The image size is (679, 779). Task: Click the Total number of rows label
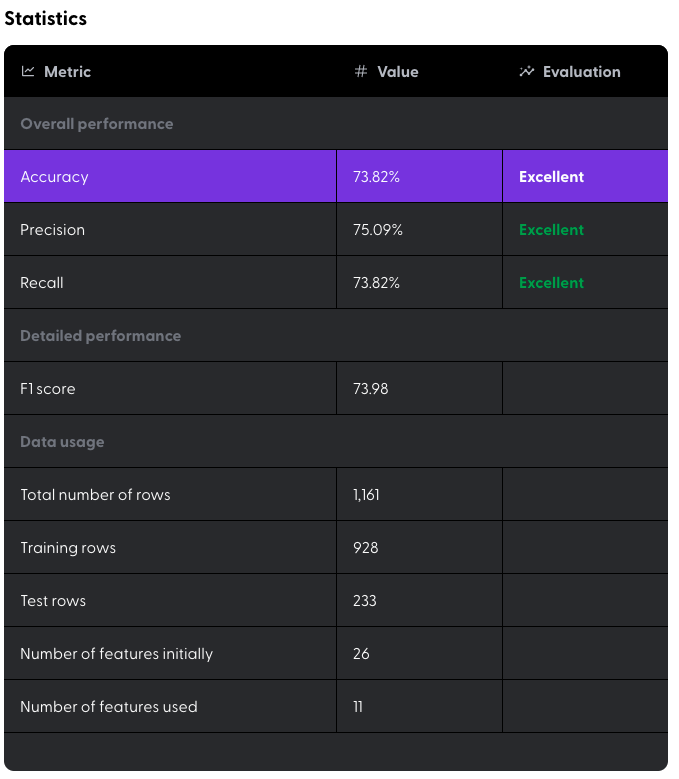[x=96, y=495]
